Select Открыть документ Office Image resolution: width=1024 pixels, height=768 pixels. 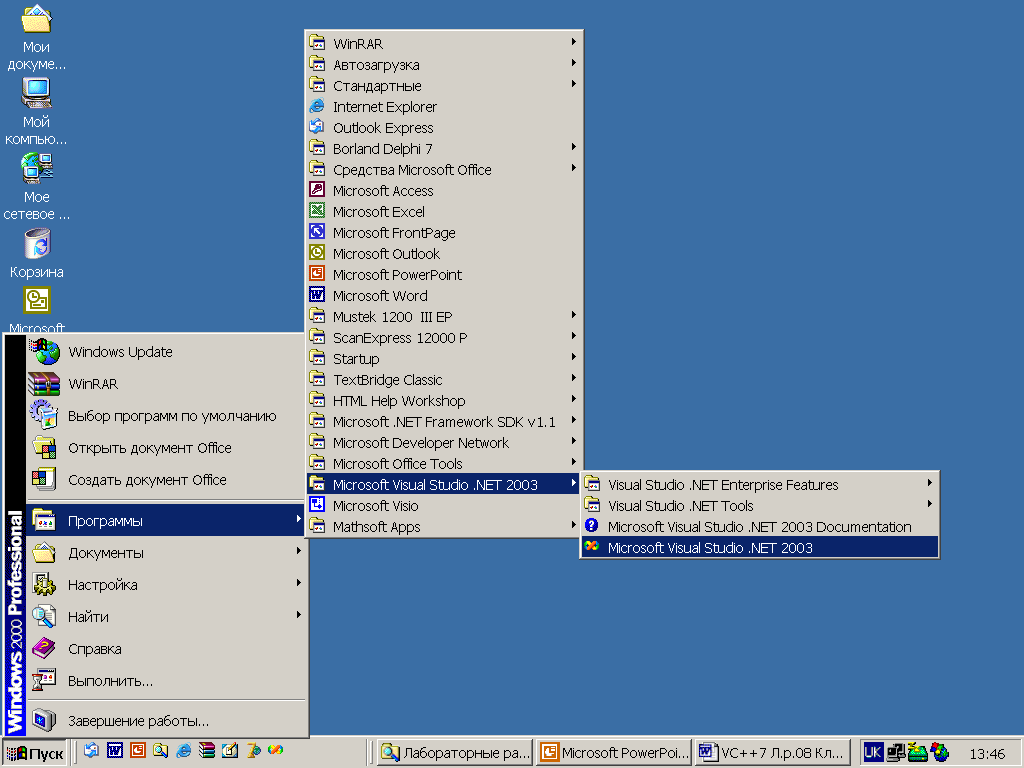click(x=166, y=447)
